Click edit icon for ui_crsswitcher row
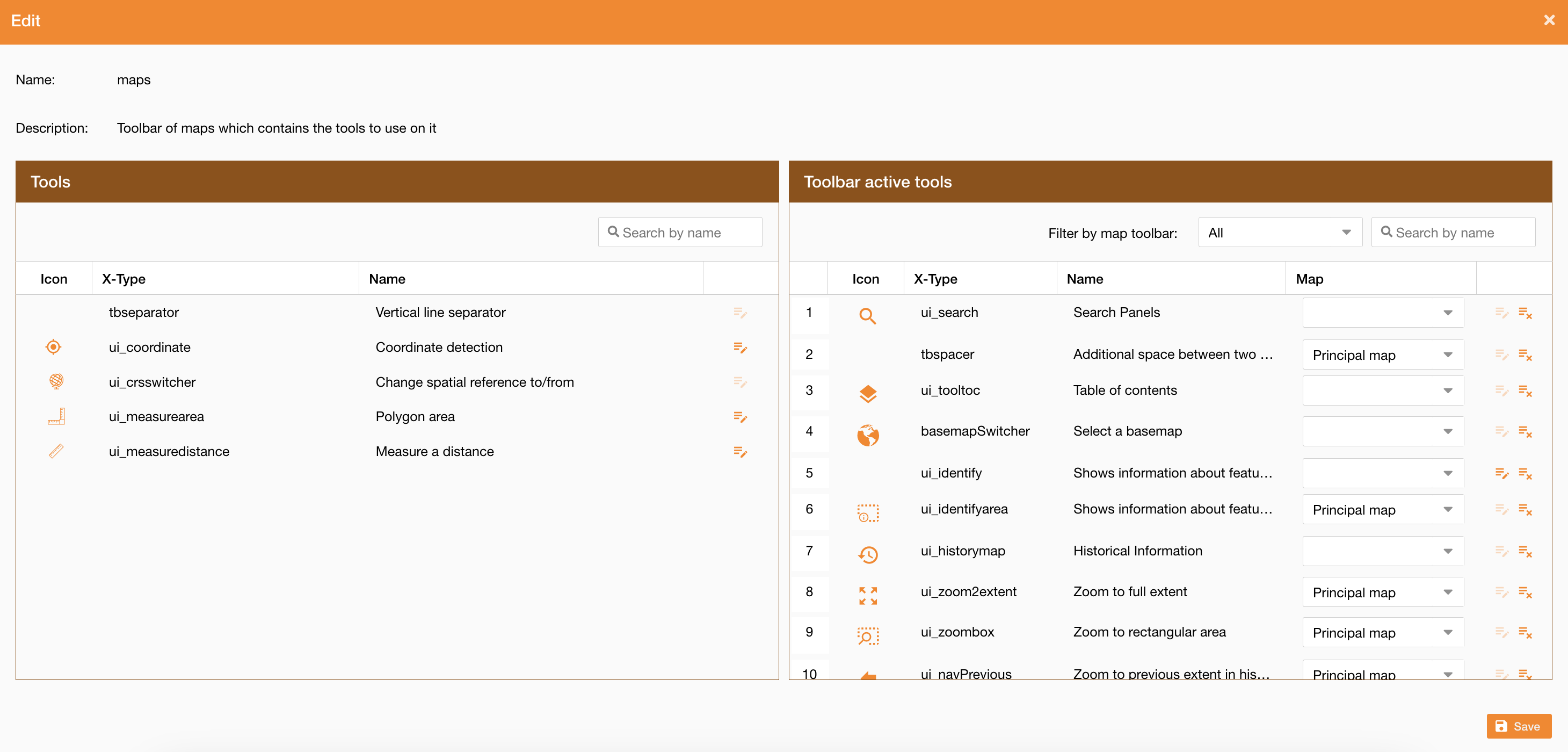1568x752 pixels. (740, 382)
